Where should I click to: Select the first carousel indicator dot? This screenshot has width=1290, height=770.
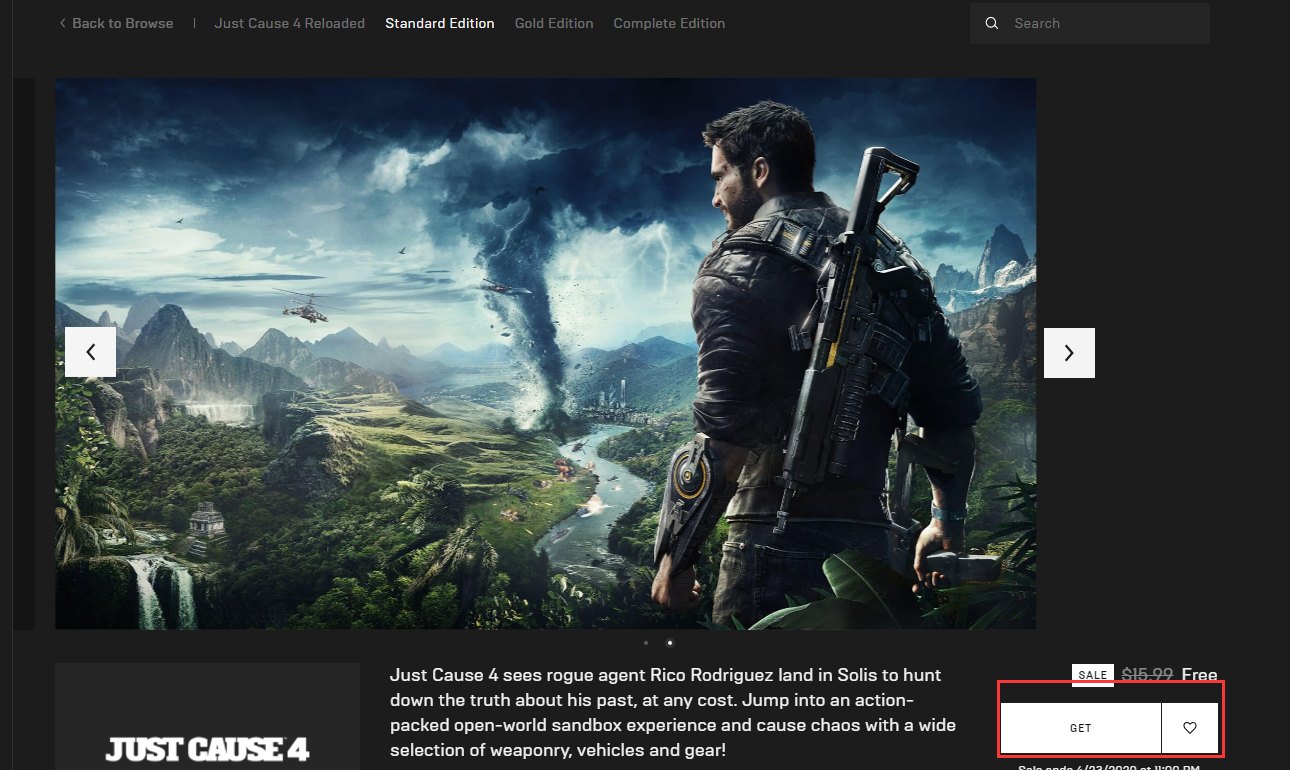[x=646, y=643]
